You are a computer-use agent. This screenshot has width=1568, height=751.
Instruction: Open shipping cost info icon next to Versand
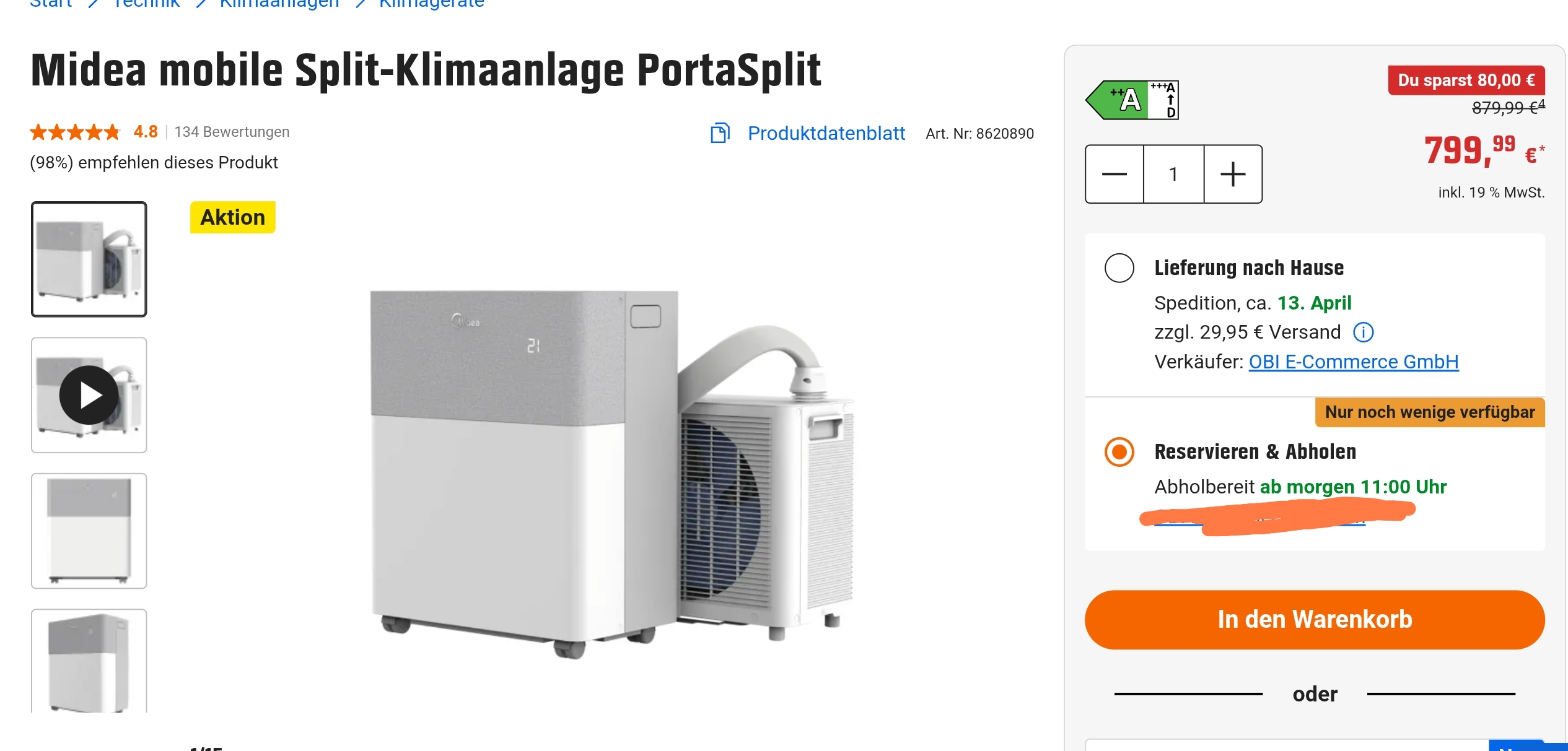(x=1363, y=332)
